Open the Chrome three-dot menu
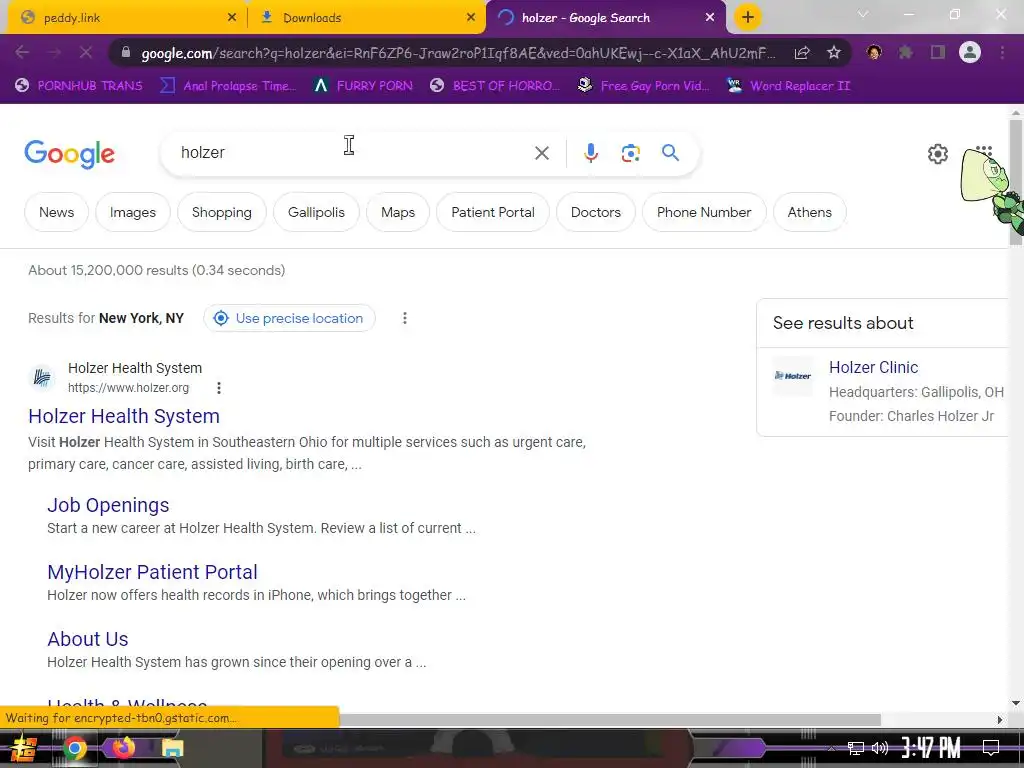Screen dimensions: 1024x768 [x=1002, y=53]
